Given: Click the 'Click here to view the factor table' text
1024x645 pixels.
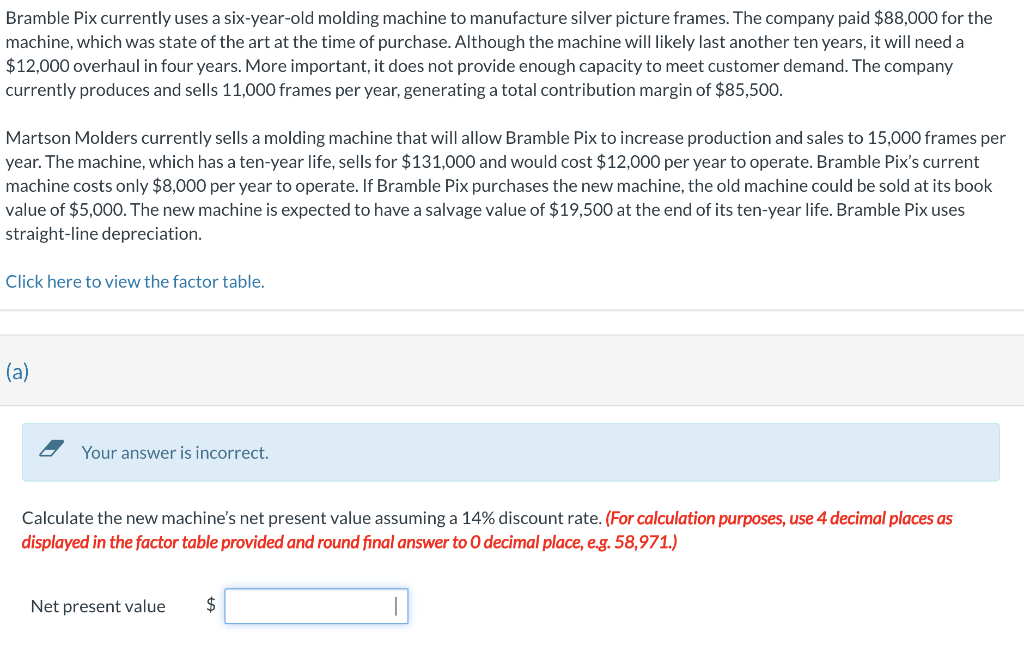Looking at the screenshot, I should [134, 281].
